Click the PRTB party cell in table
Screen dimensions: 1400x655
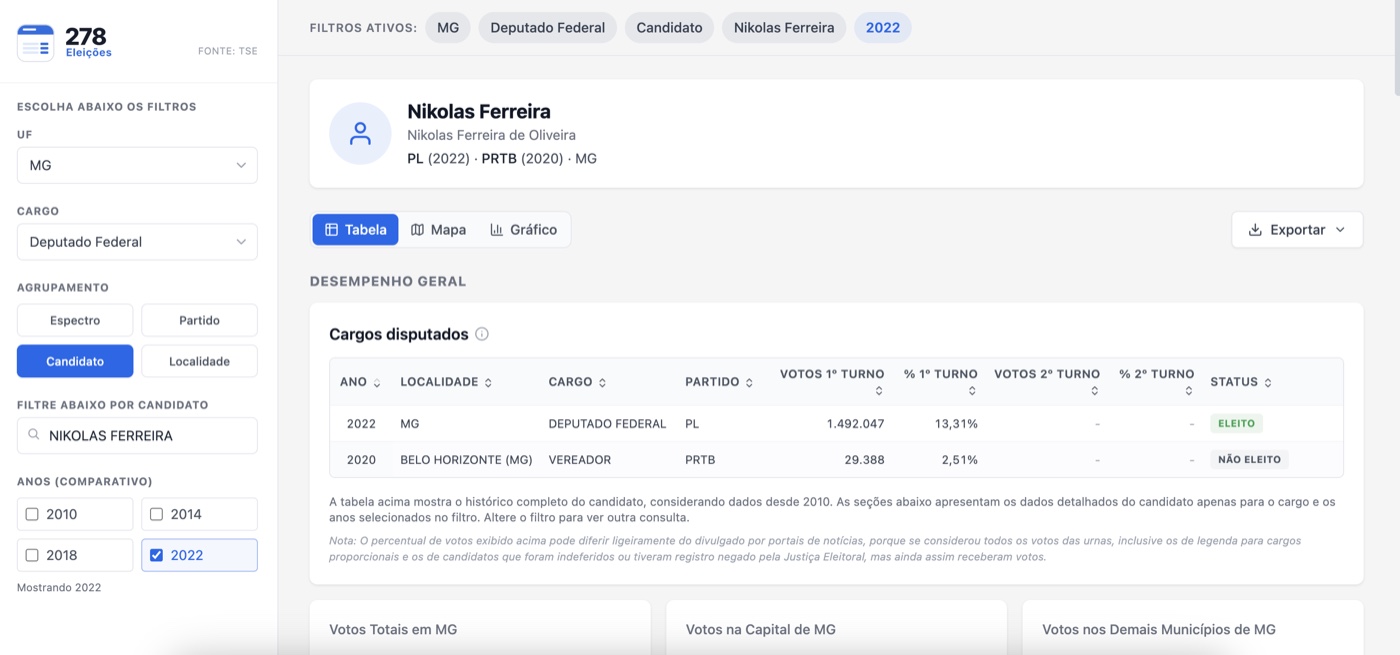pyautogui.click(x=700, y=460)
